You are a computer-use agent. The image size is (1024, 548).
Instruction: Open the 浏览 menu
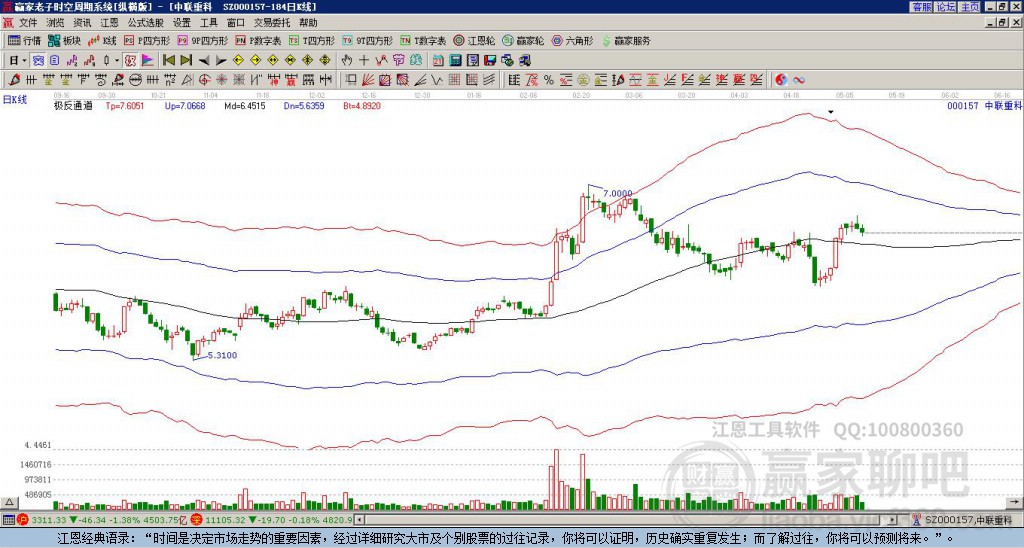(56, 23)
